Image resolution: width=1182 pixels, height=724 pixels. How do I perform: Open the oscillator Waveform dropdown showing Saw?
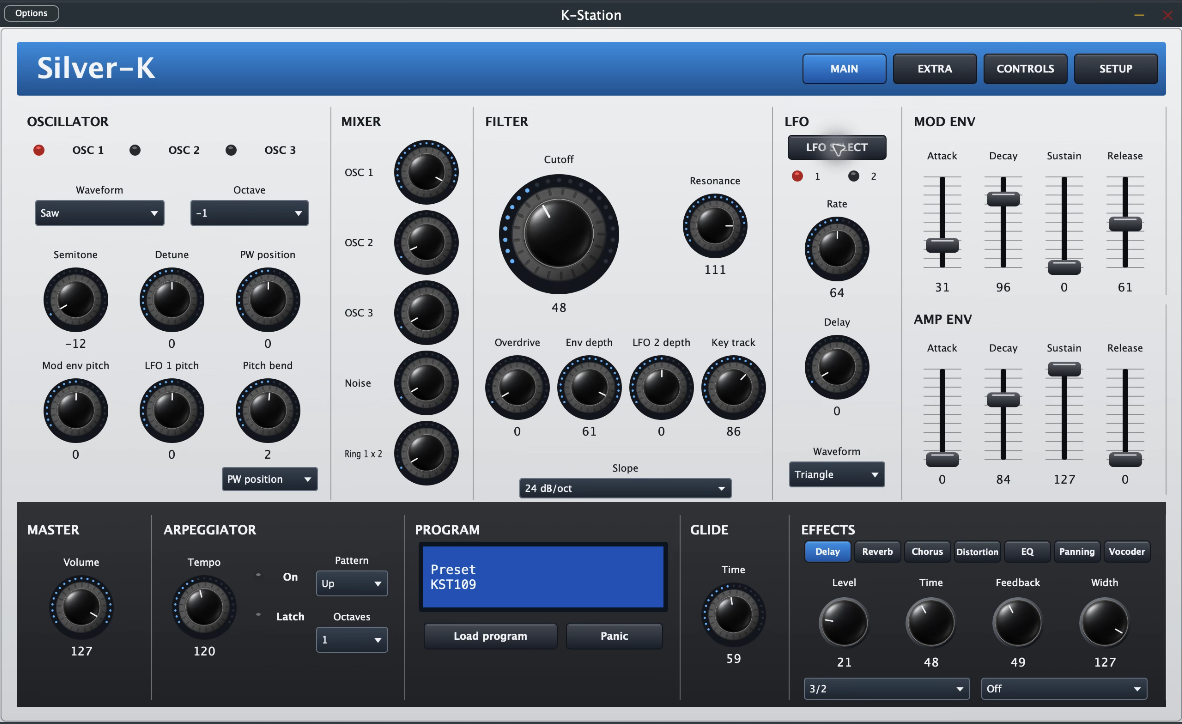pyautogui.click(x=100, y=213)
